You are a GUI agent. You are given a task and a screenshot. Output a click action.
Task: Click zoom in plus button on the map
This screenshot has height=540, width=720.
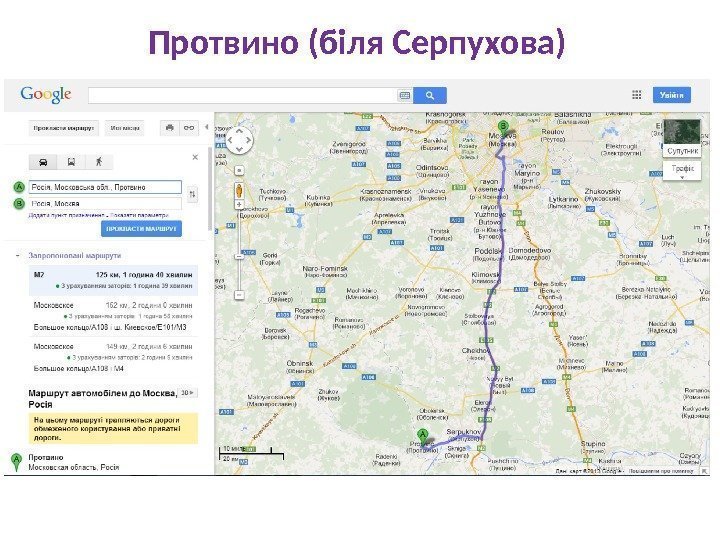tap(239, 205)
